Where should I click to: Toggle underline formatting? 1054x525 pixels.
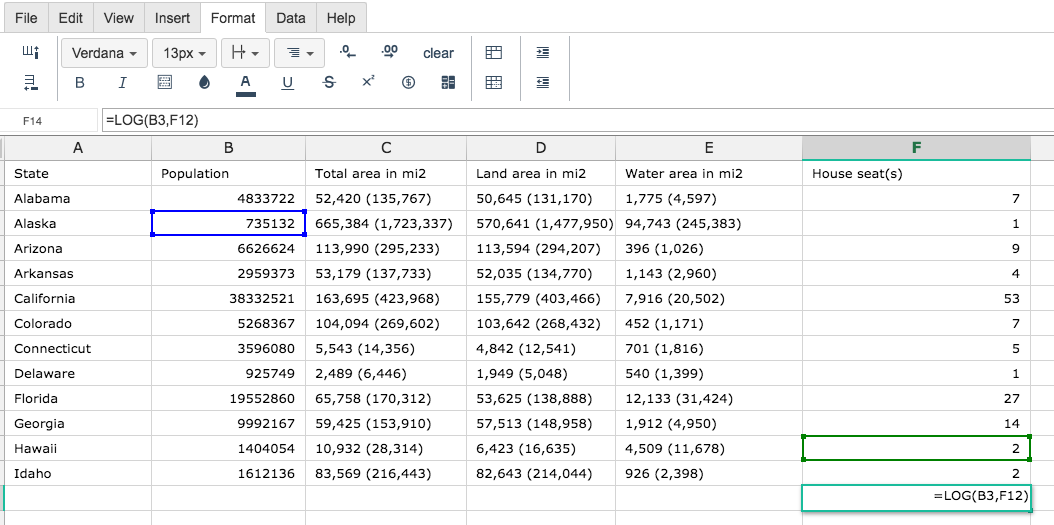pyautogui.click(x=287, y=83)
